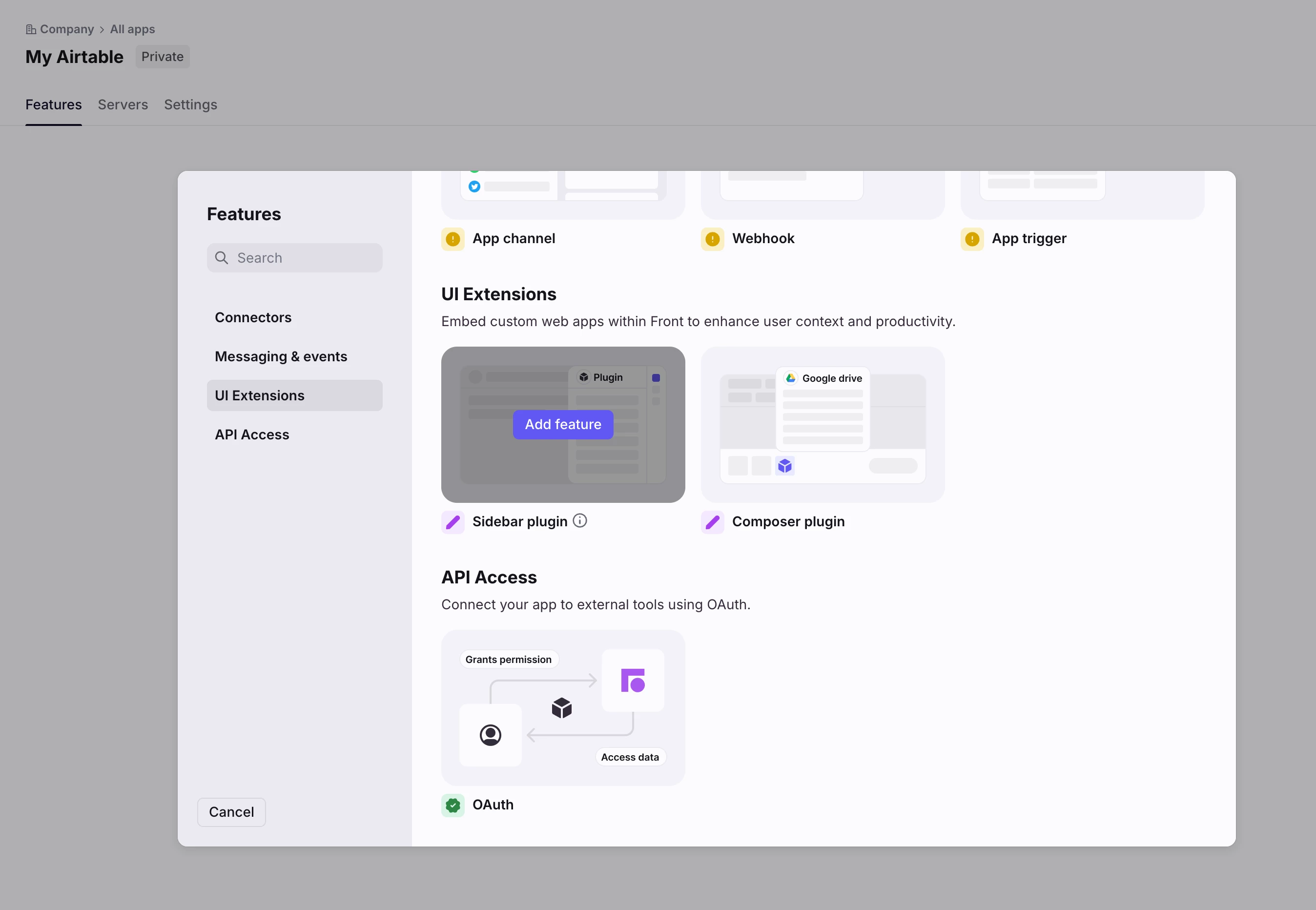Open the Servers tab
Screen dimensions: 1316x910
click(123, 105)
